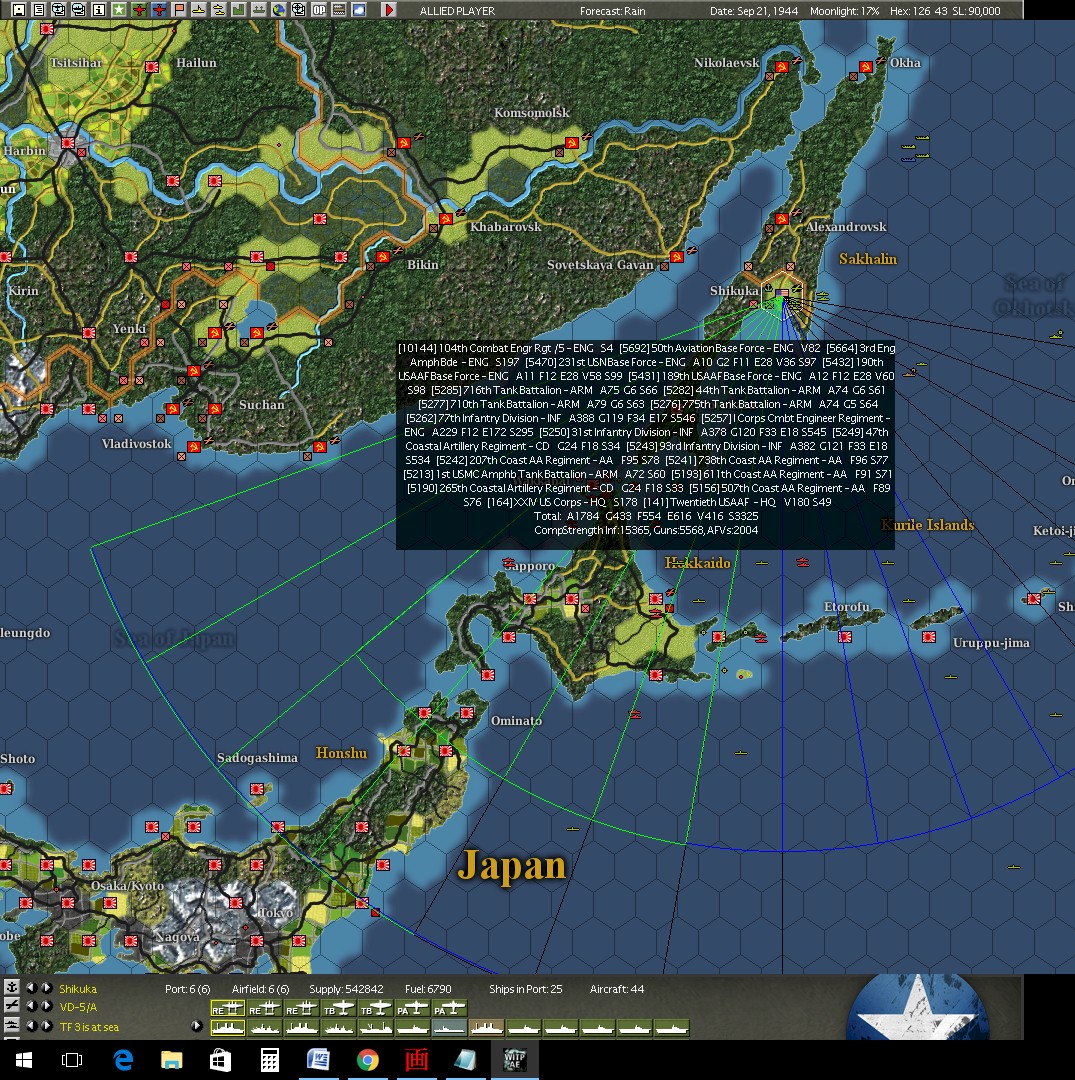Select the first highlighted task force ship icon
This screenshot has width=1075, height=1080.
tap(228, 1028)
